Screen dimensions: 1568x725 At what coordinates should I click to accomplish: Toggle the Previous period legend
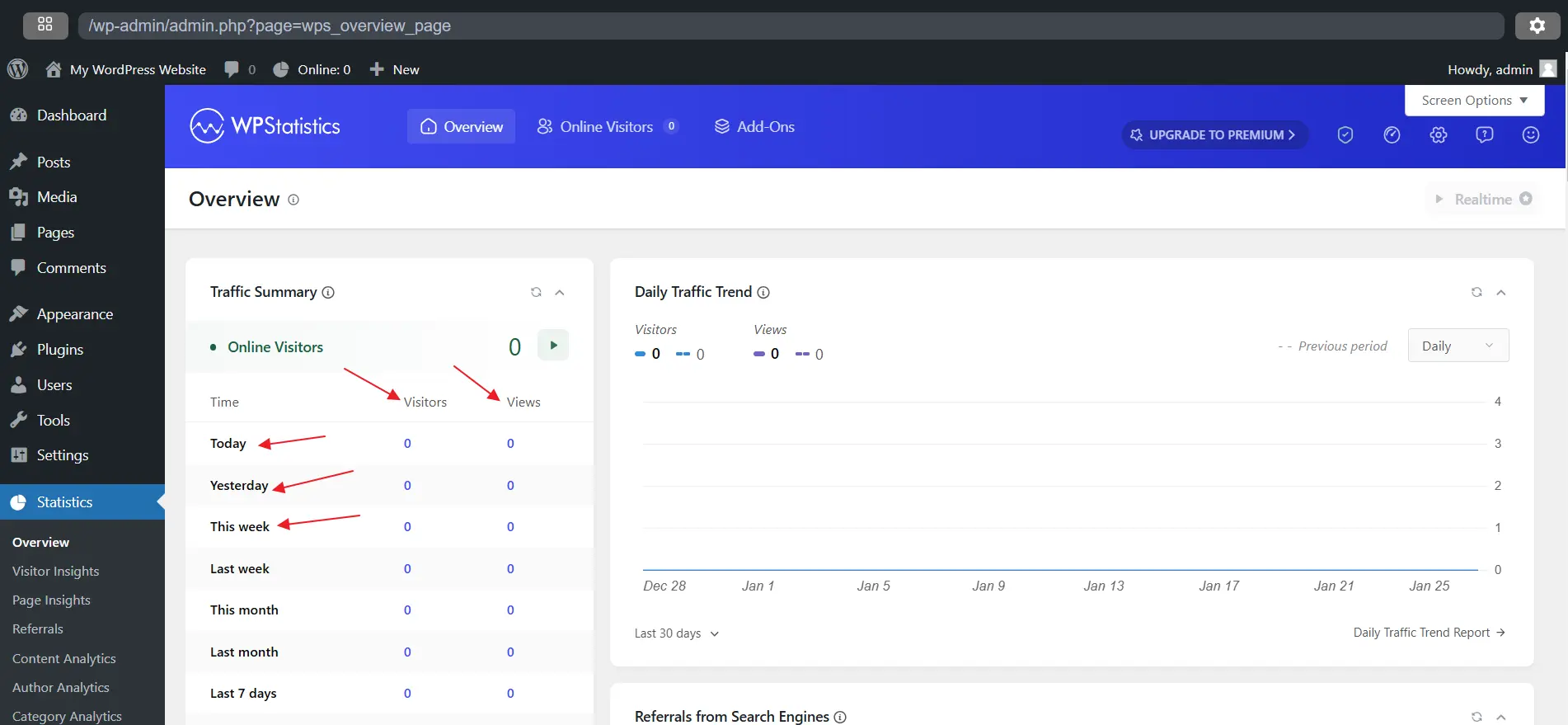click(x=1332, y=346)
